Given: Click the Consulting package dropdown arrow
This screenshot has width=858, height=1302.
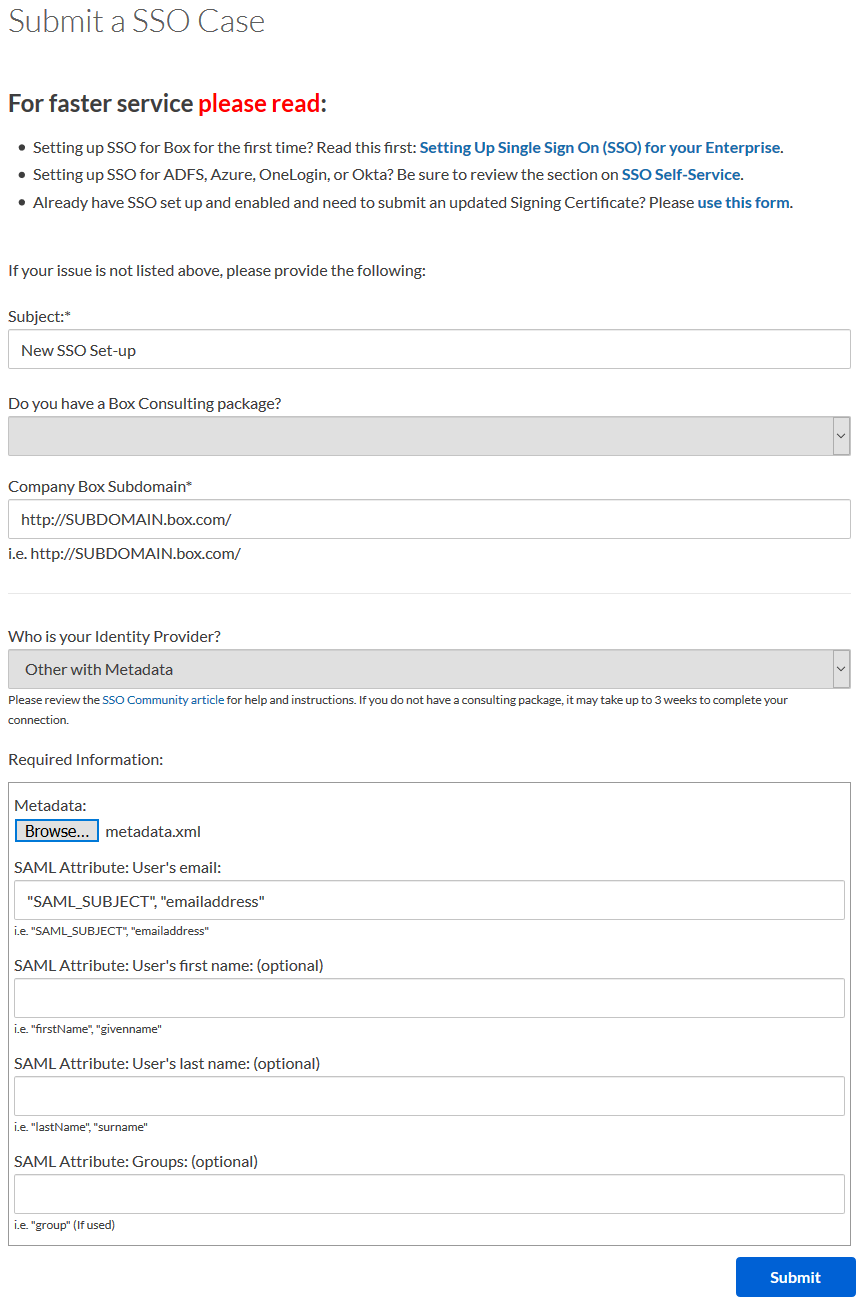Looking at the screenshot, I should 841,436.
